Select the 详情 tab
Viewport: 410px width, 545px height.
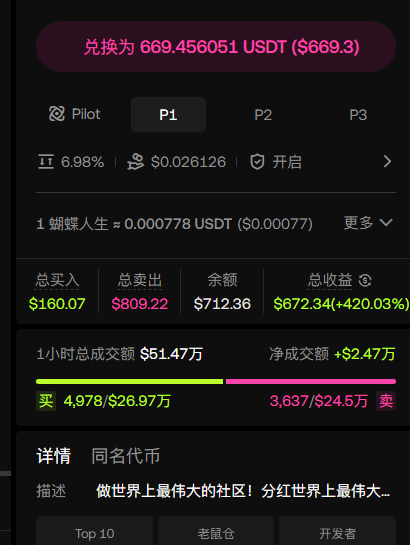pos(54,456)
